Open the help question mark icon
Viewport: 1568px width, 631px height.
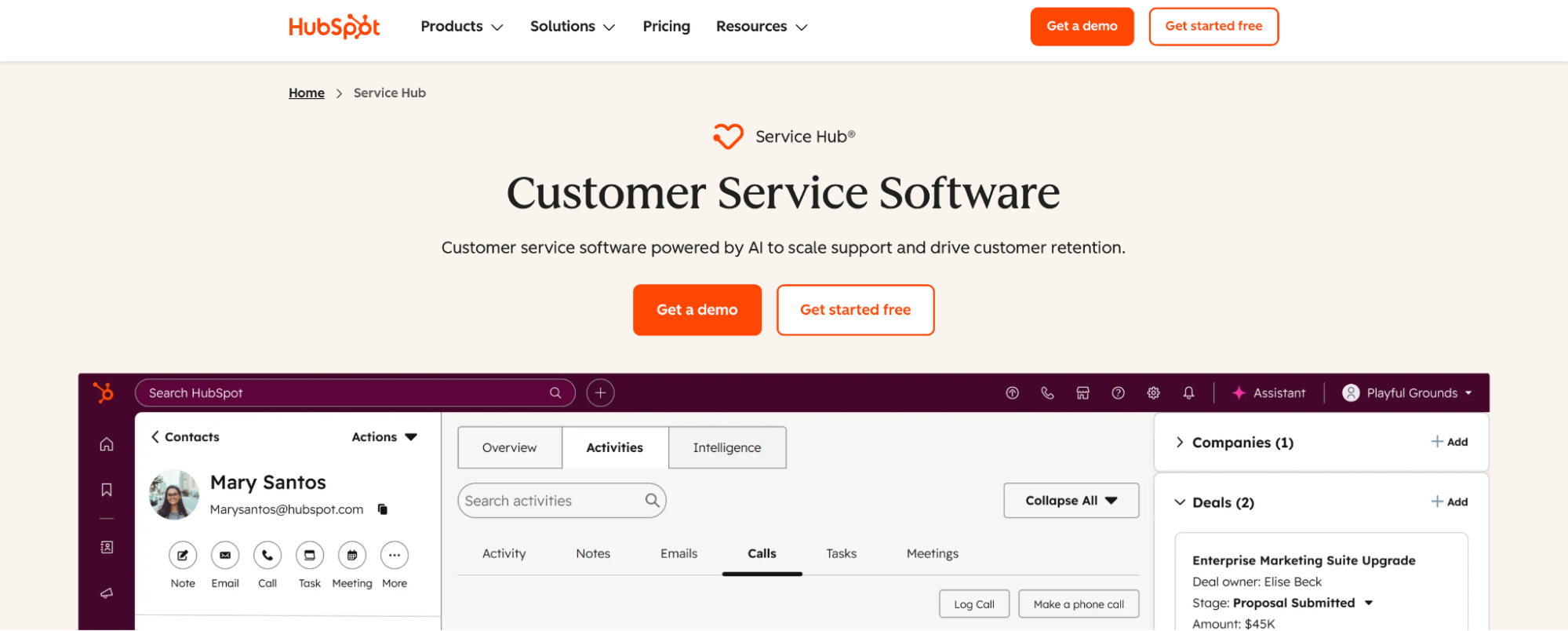tap(1118, 392)
